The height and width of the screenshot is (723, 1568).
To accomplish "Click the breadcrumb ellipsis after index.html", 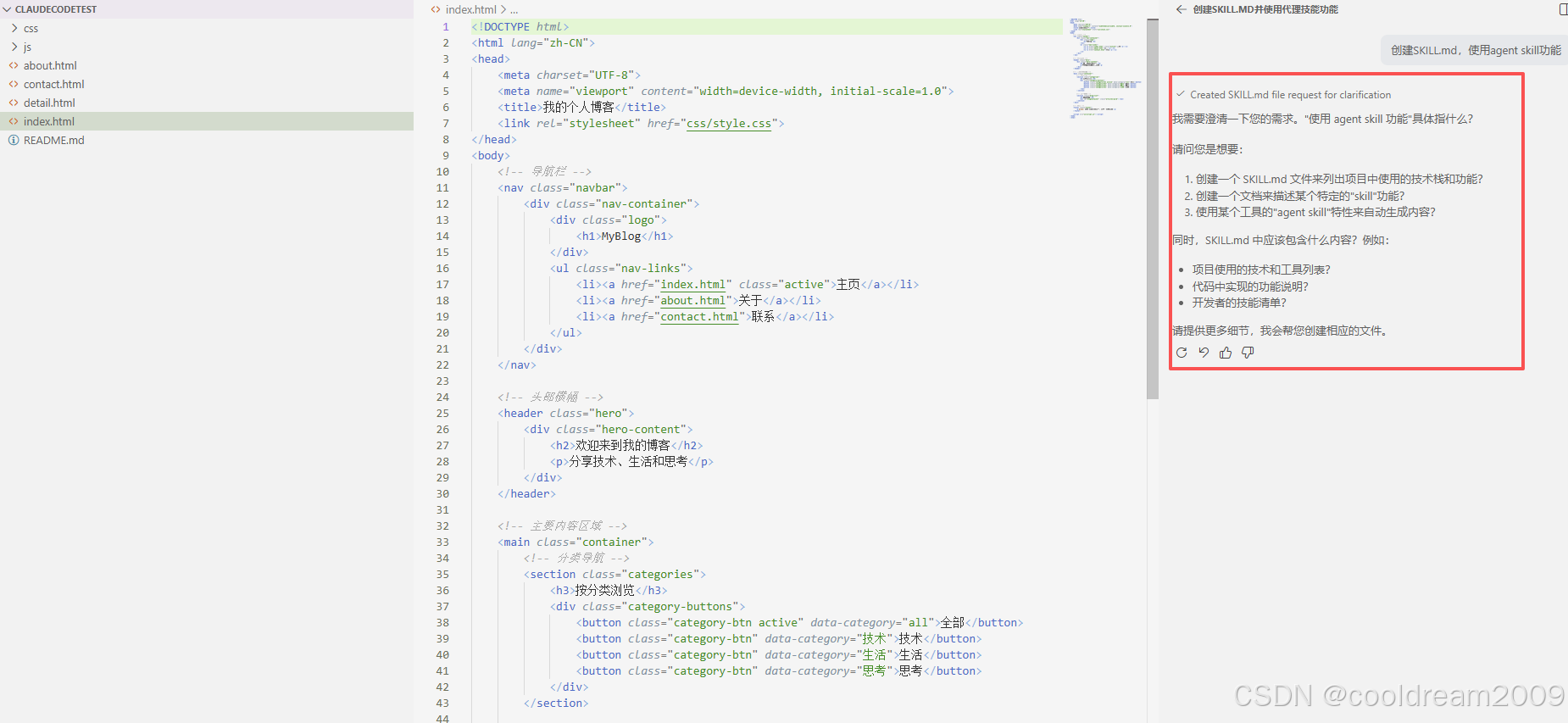I will click(514, 9).
